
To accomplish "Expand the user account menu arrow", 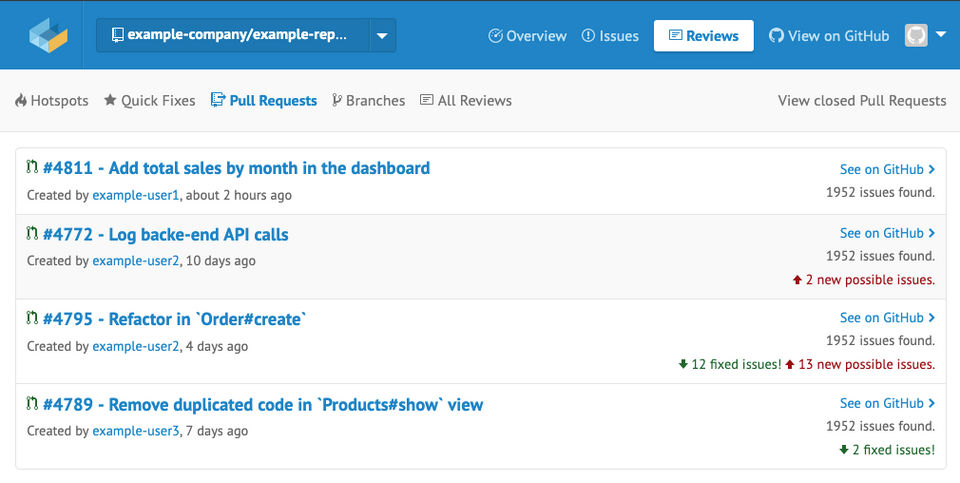I will pyautogui.click(x=941, y=35).
